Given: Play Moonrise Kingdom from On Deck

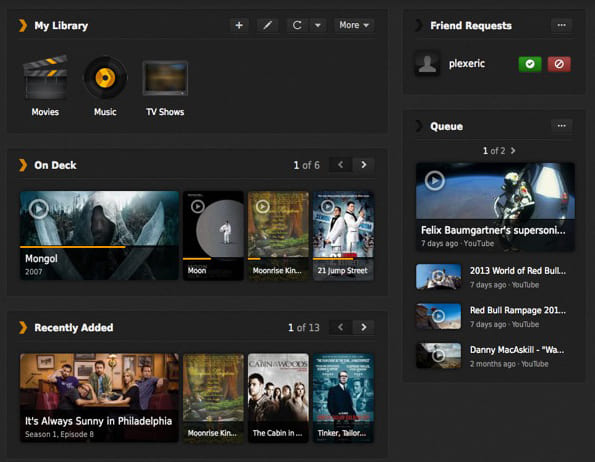Looking at the screenshot, I should pos(262,206).
